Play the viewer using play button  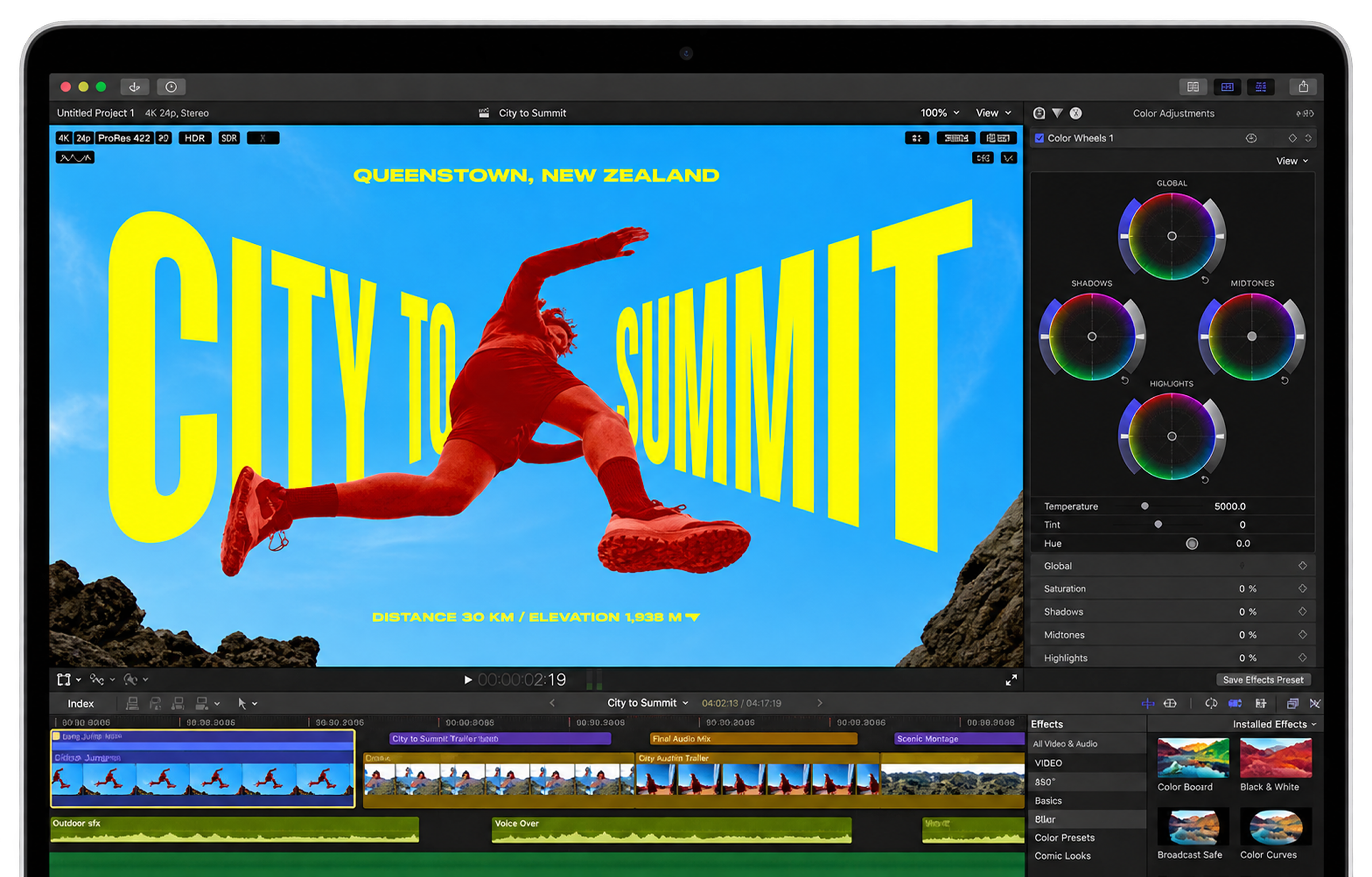[x=467, y=680]
